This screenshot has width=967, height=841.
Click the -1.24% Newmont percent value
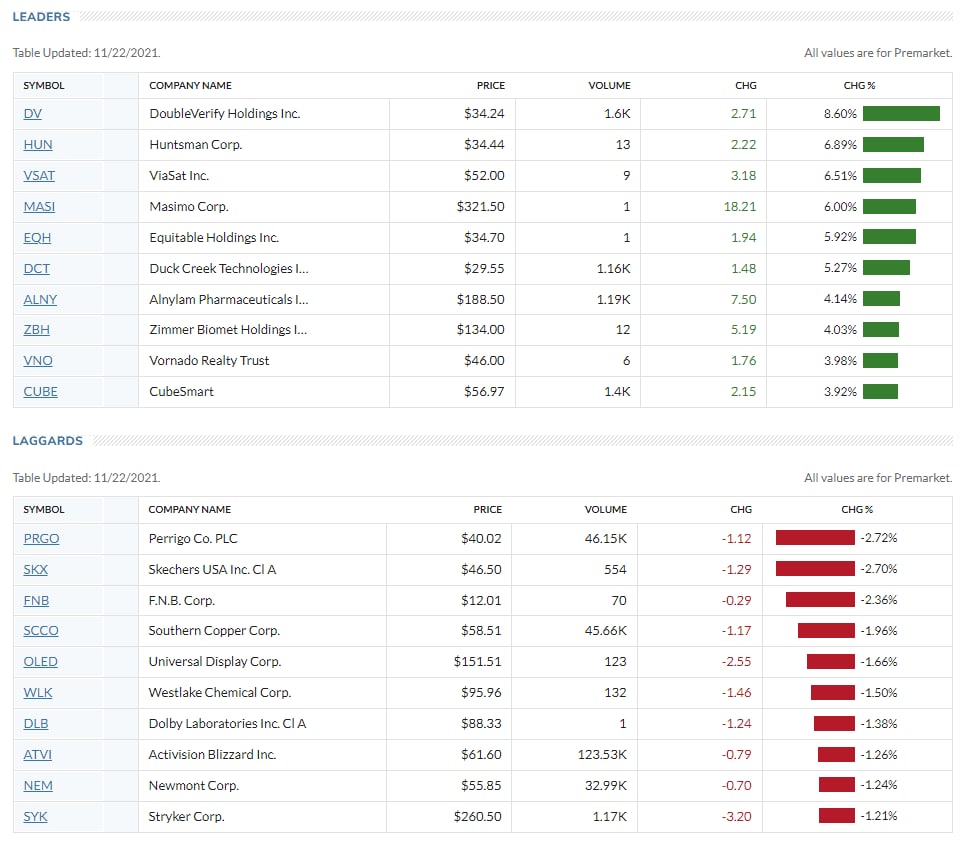point(879,784)
